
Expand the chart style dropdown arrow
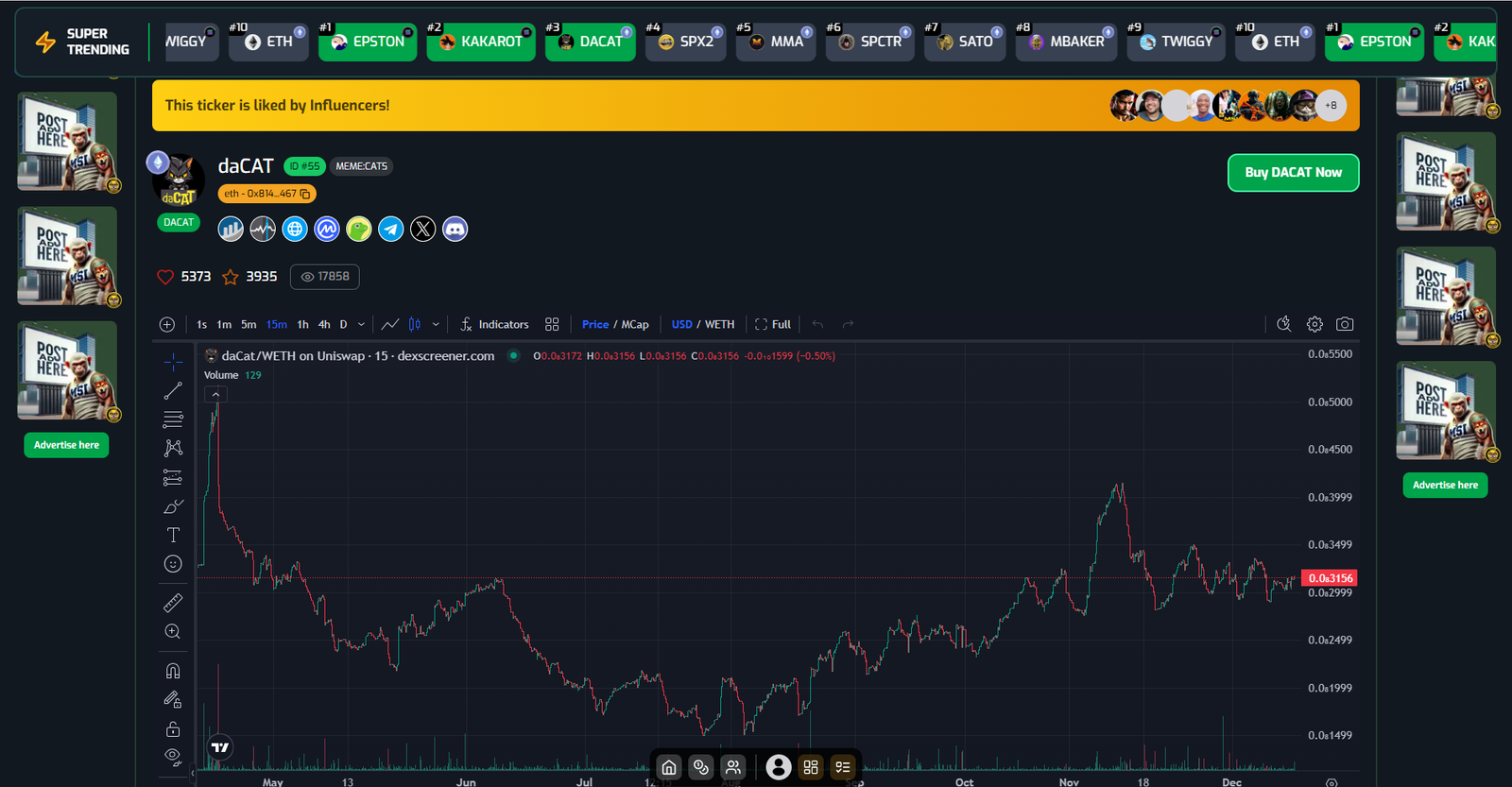pos(436,324)
